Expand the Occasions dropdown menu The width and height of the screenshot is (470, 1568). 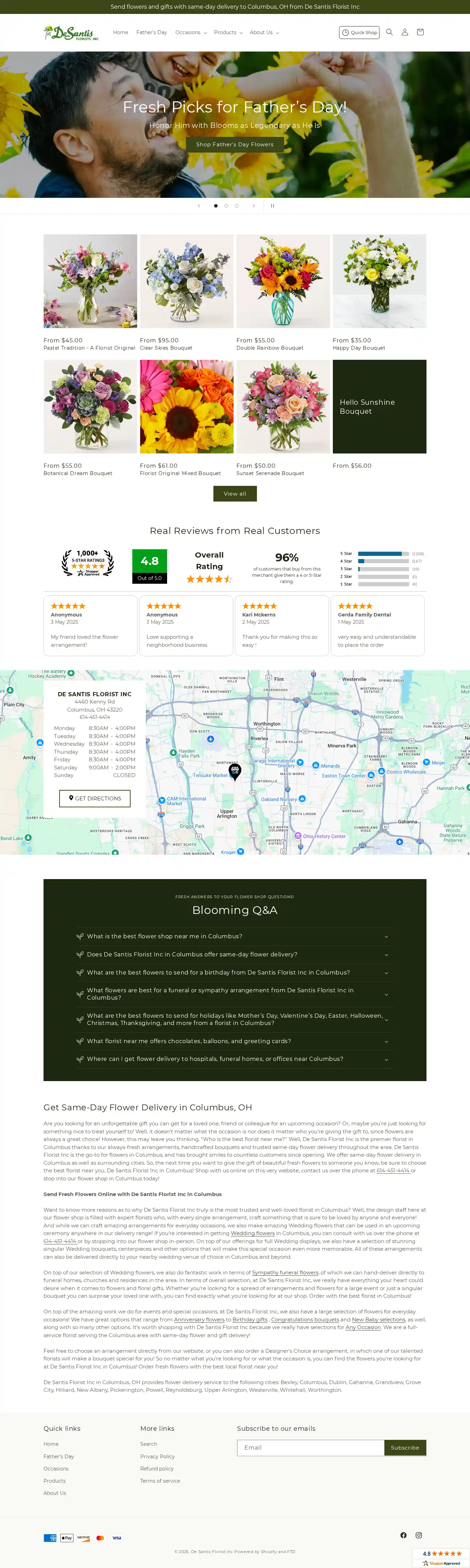[190, 33]
